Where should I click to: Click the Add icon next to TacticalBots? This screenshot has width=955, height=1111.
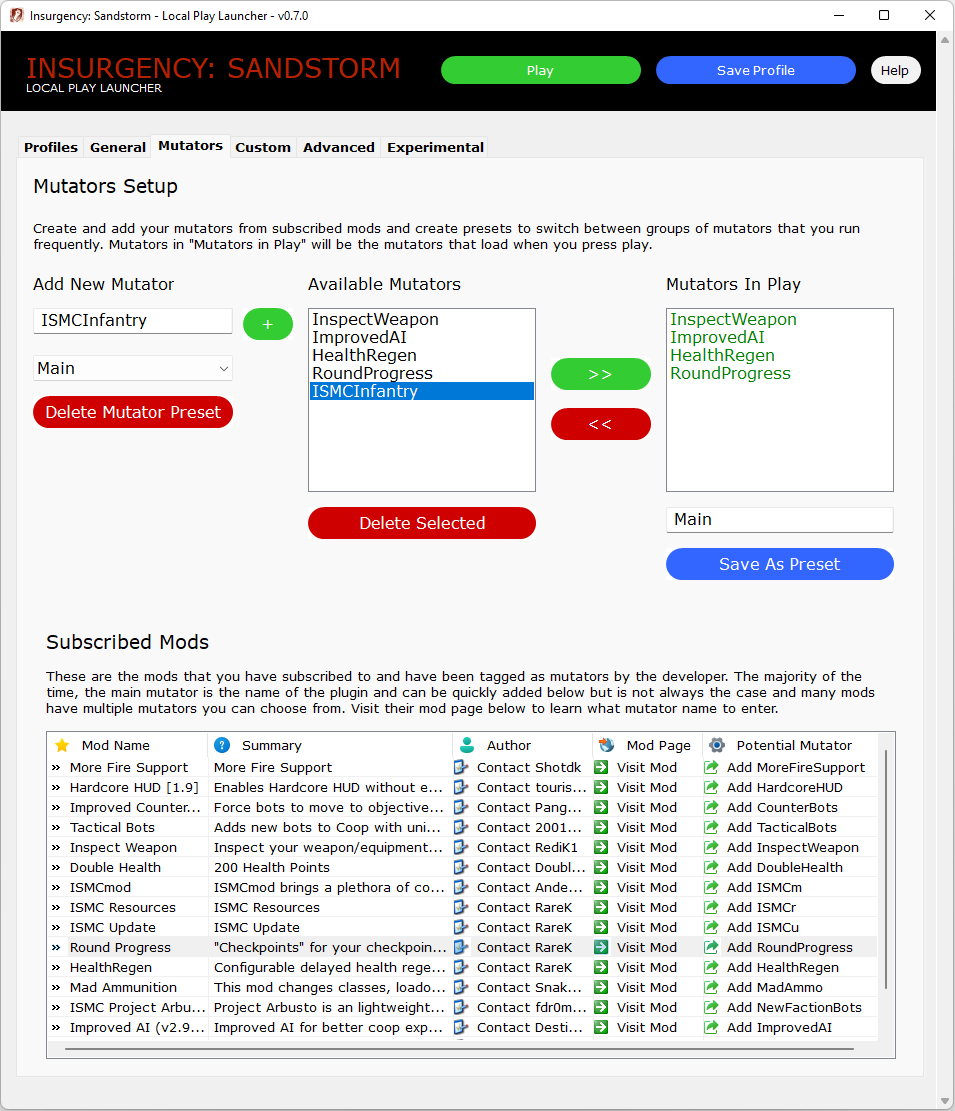[x=711, y=827]
